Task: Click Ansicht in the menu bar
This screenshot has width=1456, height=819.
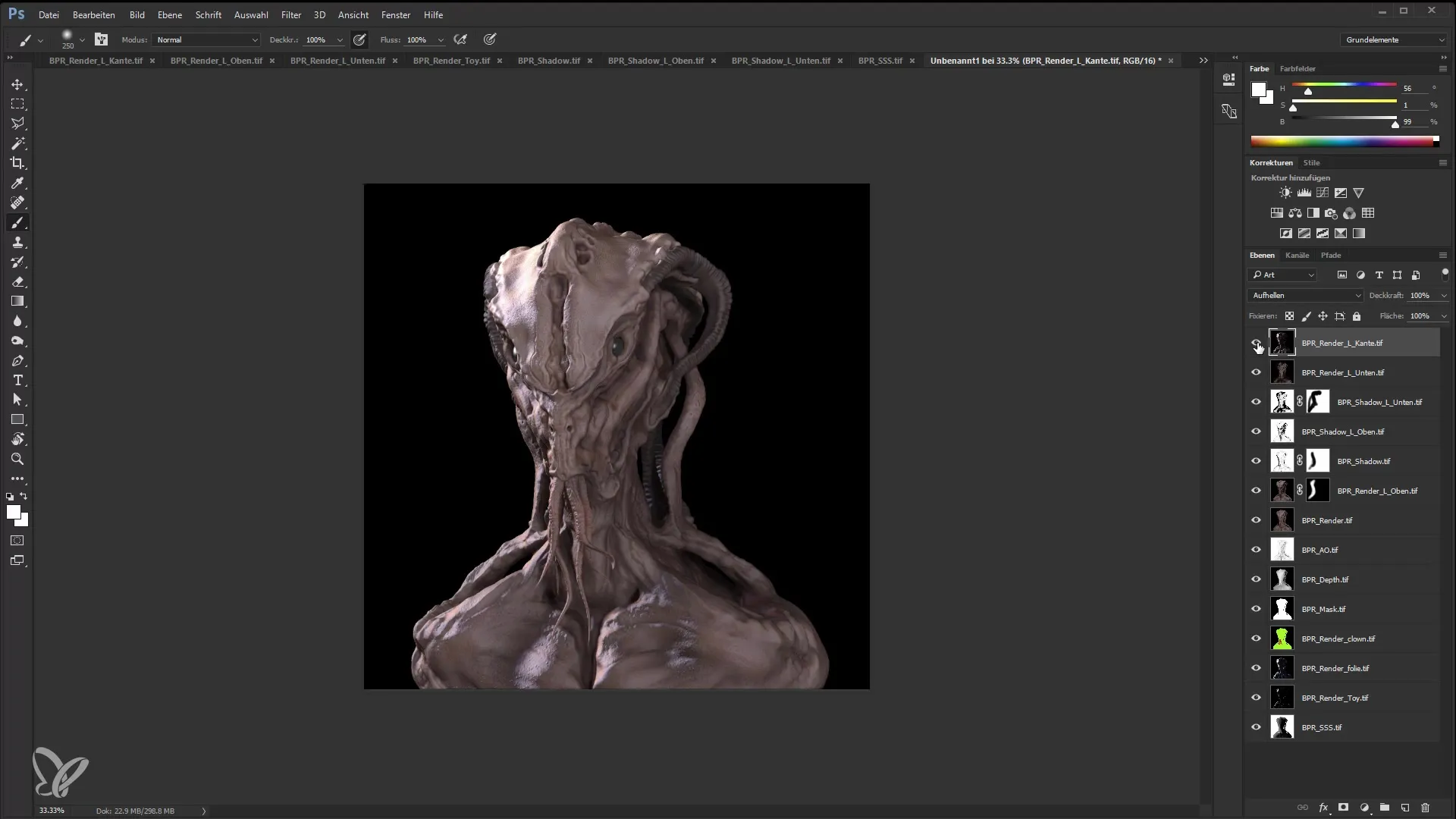Action: pyautogui.click(x=354, y=14)
